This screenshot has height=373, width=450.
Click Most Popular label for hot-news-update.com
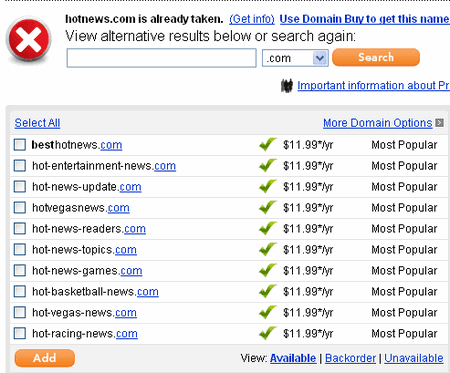404,187
